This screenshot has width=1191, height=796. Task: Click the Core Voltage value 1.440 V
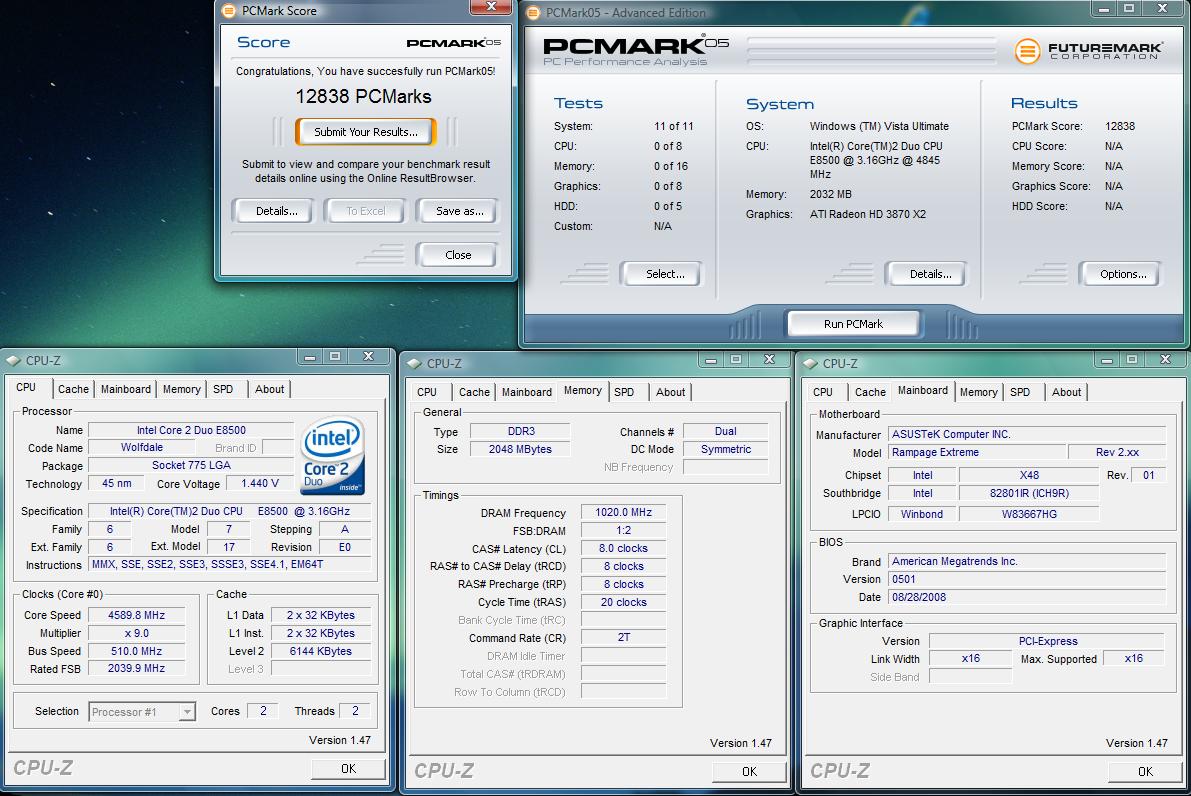point(260,483)
